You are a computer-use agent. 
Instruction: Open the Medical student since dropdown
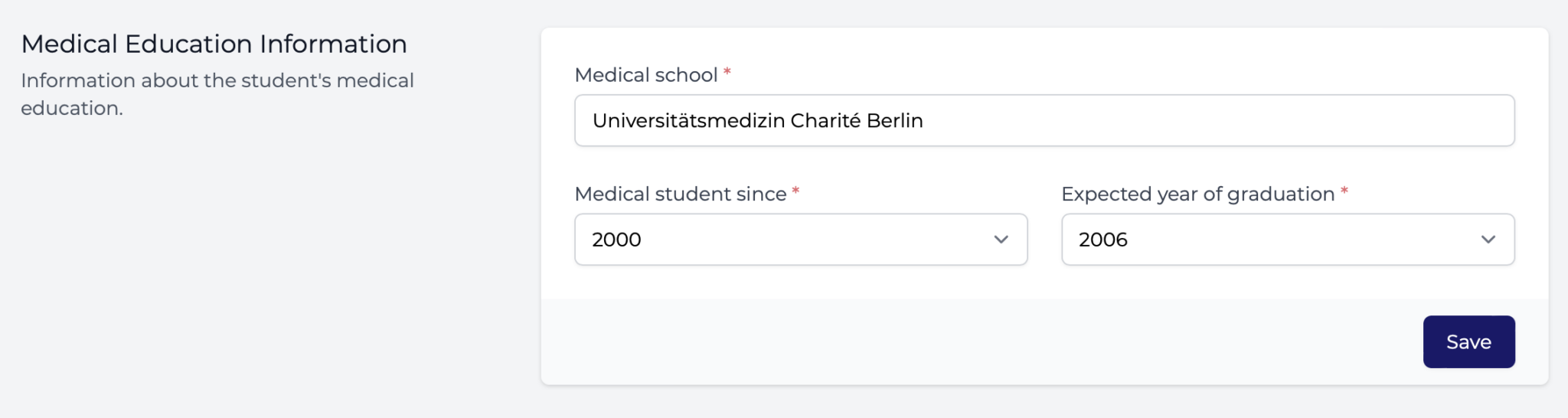click(x=801, y=240)
